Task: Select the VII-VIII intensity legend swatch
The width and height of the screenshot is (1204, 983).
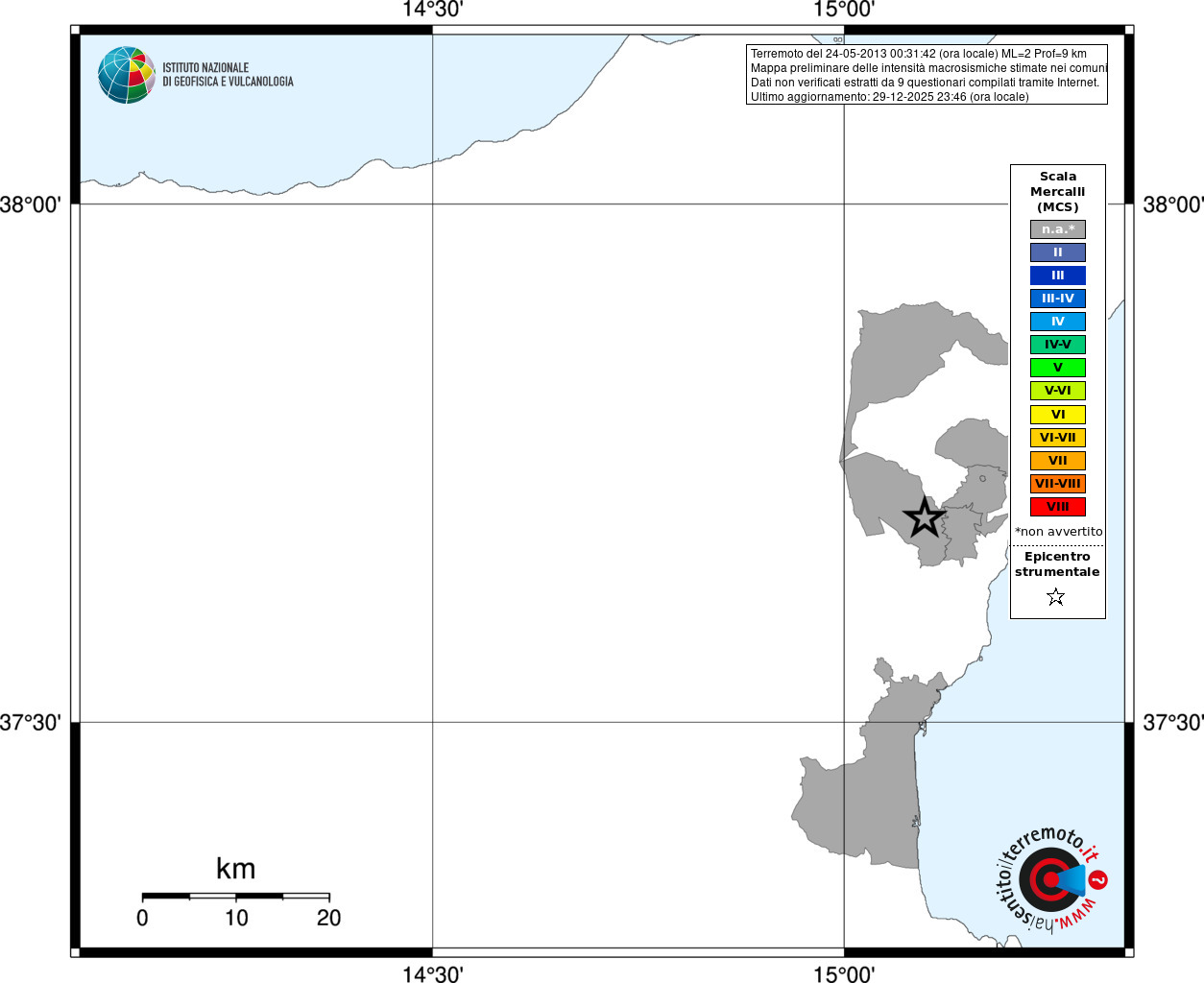Action: pyautogui.click(x=1058, y=484)
